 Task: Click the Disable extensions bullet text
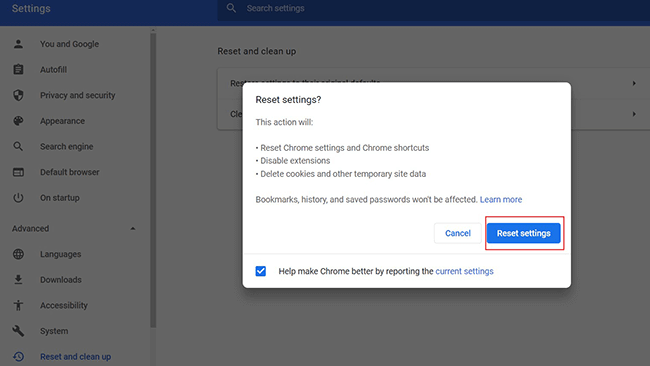[x=295, y=160]
